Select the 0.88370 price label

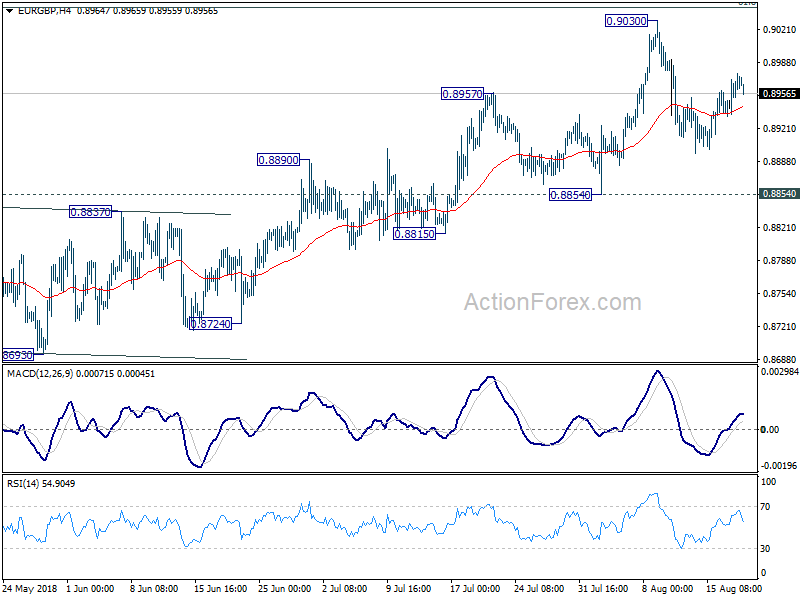point(90,212)
